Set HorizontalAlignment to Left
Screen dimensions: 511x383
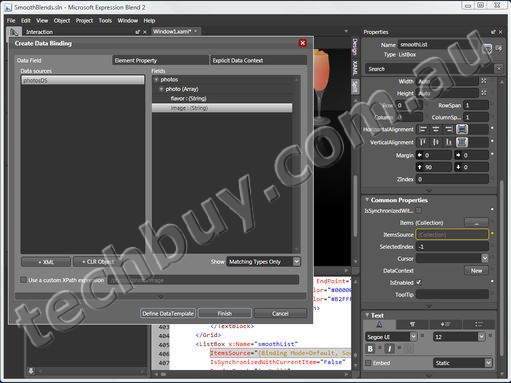pos(423,129)
